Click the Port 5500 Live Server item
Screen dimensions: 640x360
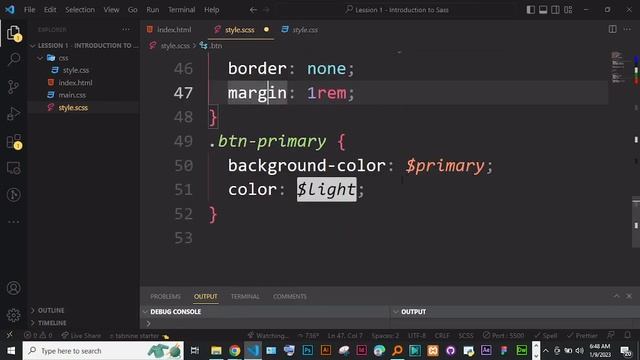[503, 336]
